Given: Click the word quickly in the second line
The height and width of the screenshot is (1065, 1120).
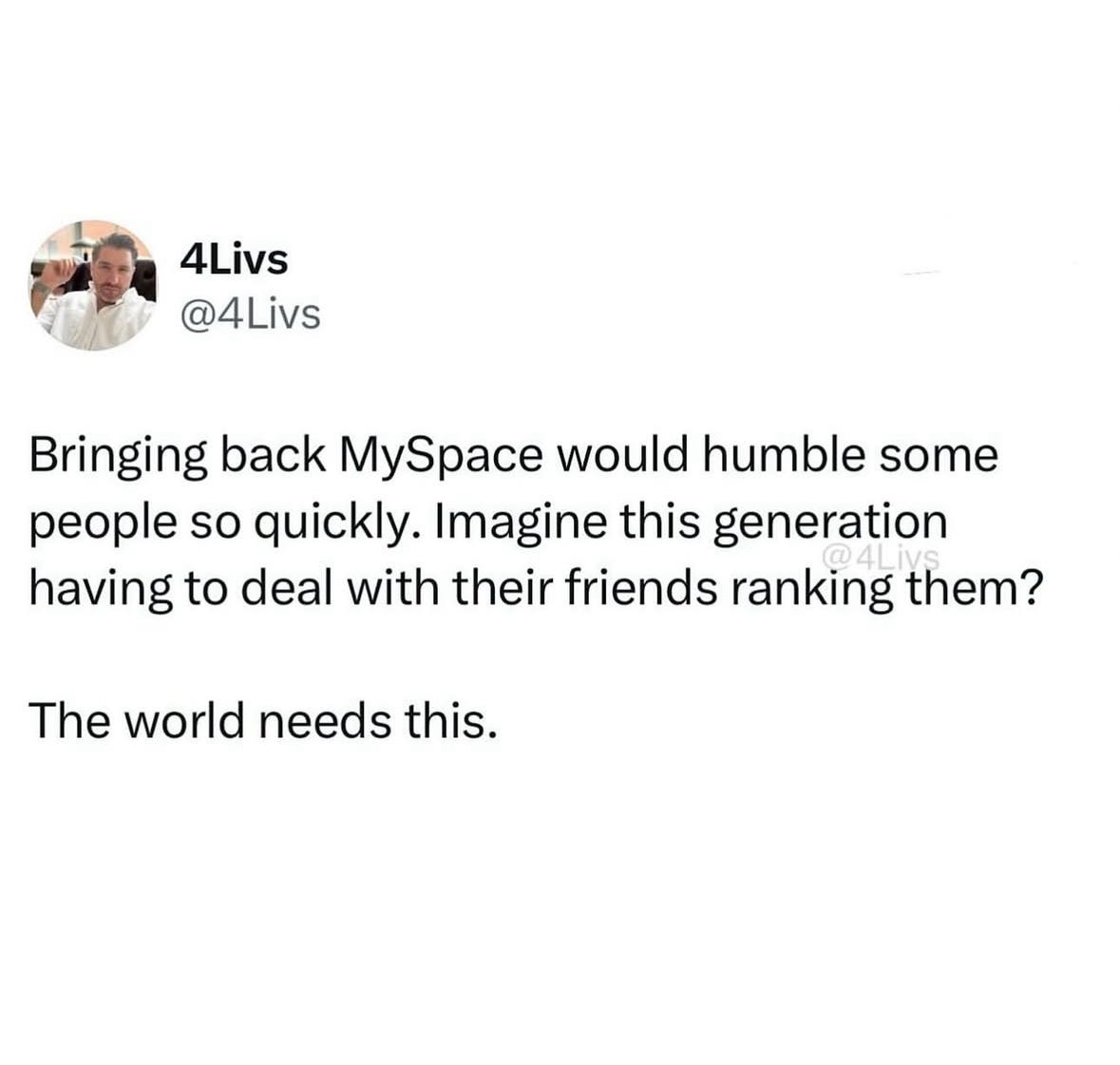Looking at the screenshot, I should (x=339, y=526).
